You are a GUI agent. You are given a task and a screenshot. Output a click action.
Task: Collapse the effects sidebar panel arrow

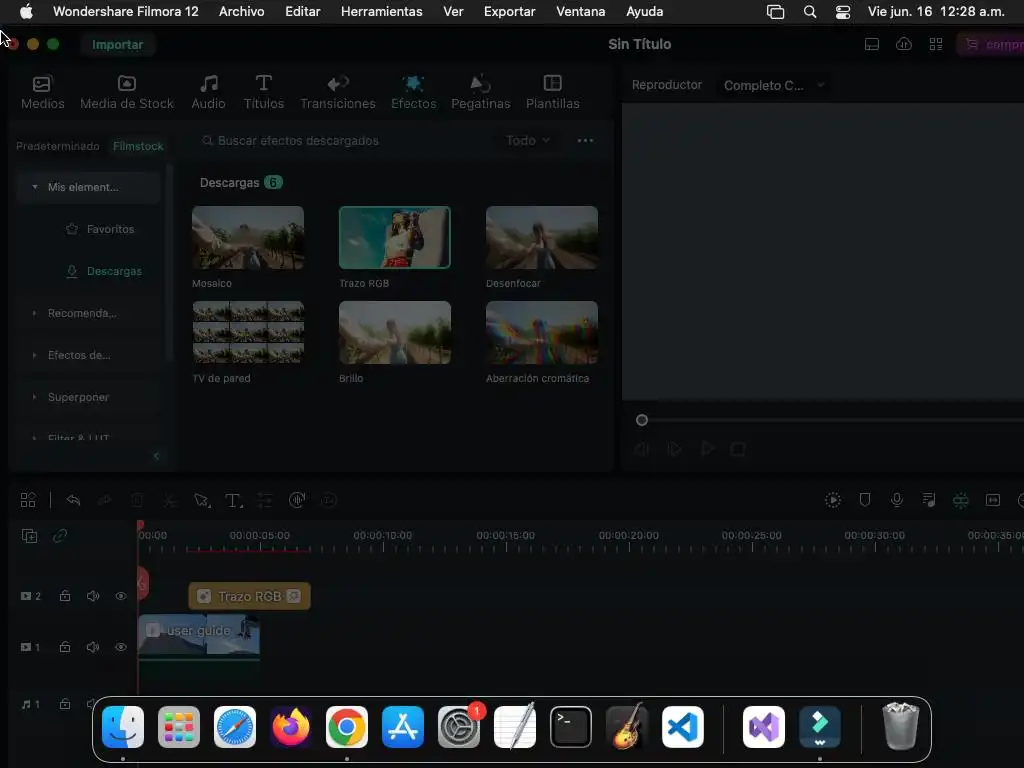click(x=156, y=456)
